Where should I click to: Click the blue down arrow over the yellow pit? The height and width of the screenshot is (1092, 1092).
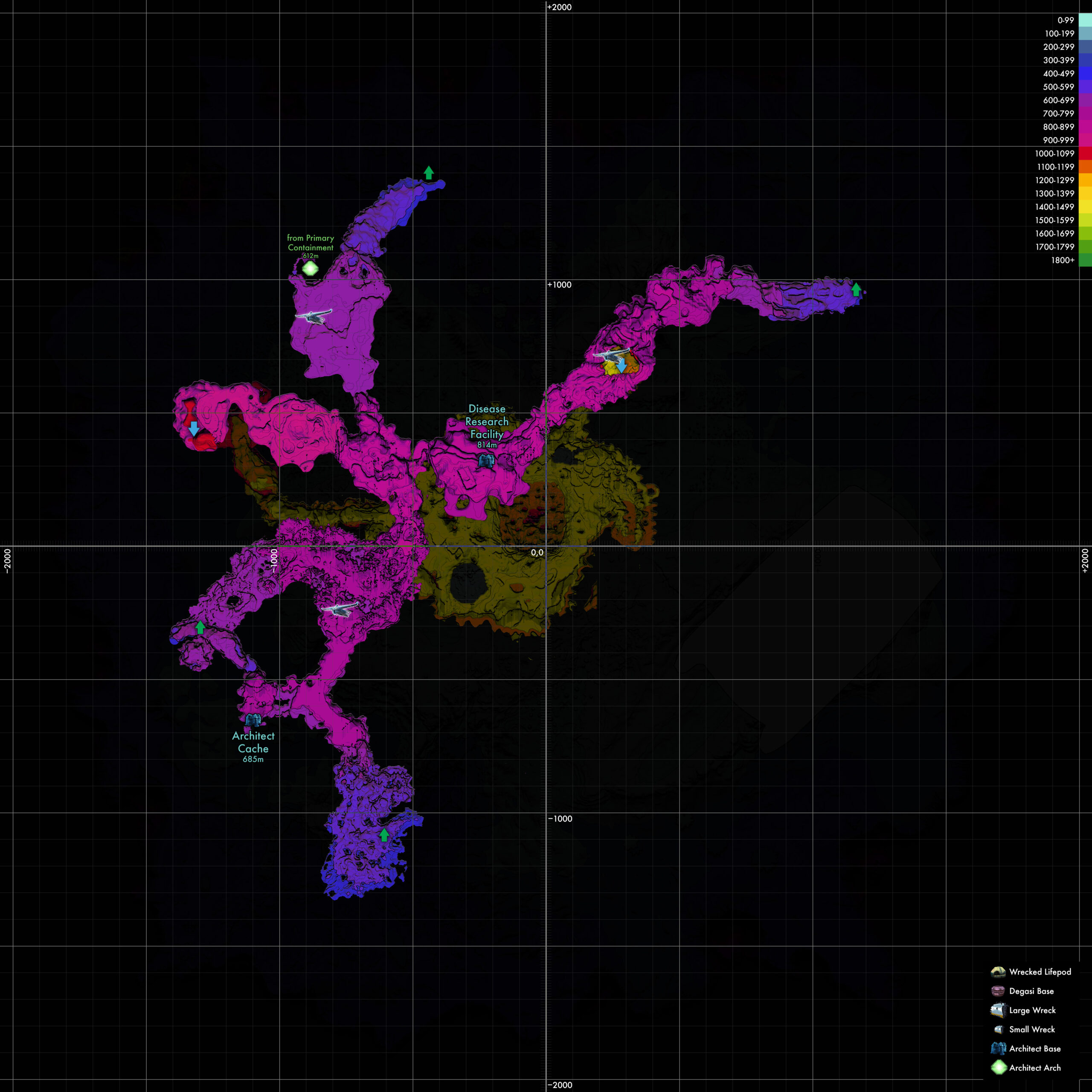(621, 366)
